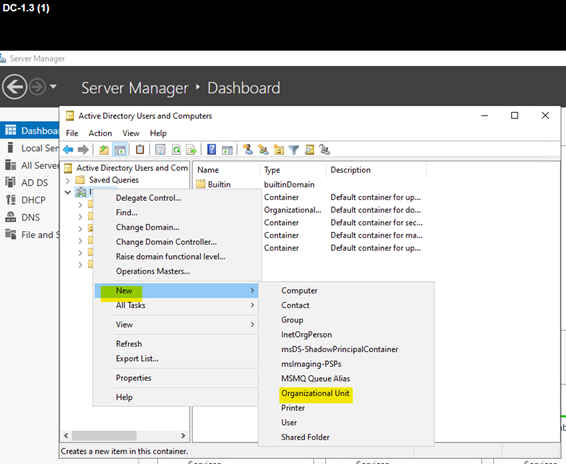
Task: Choose Change Domain Controller... menu entry
Action: (176, 242)
